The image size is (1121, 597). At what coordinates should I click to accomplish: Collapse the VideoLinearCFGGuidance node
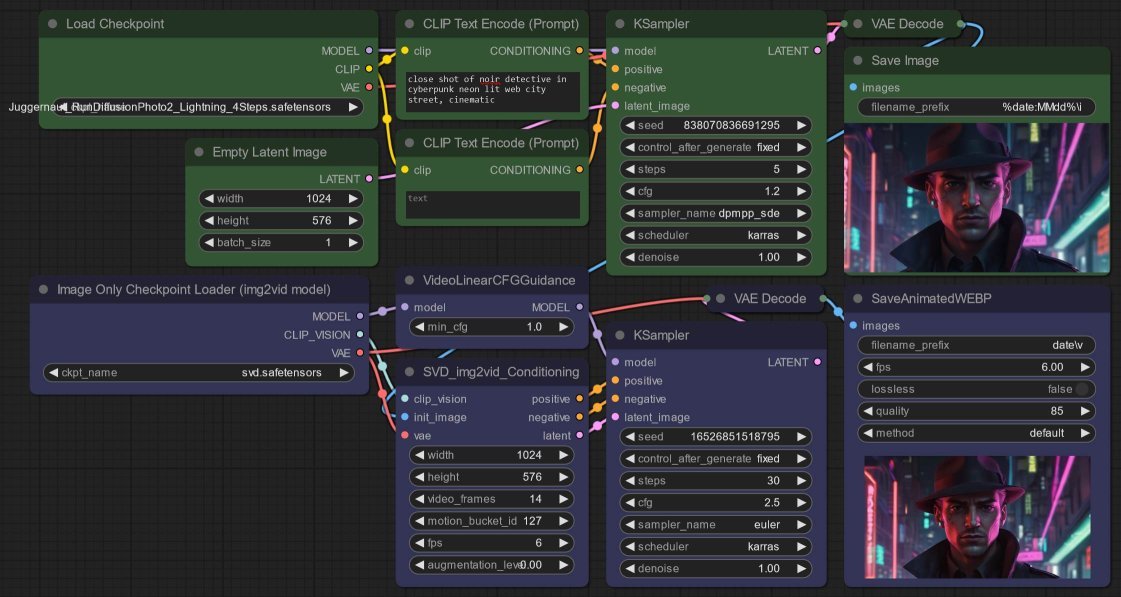coord(410,280)
